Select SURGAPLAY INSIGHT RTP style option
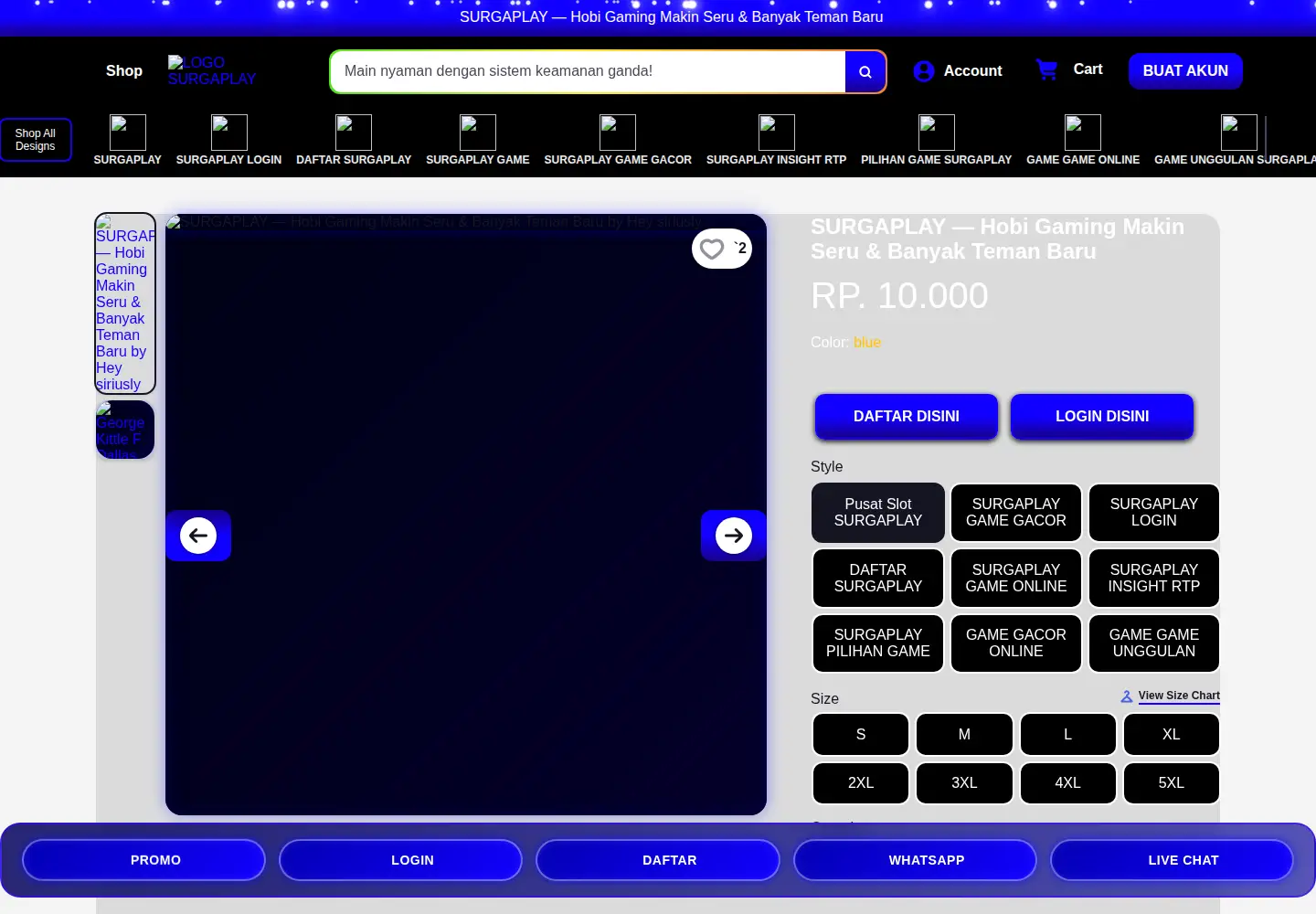The image size is (1316, 914). click(x=1154, y=579)
